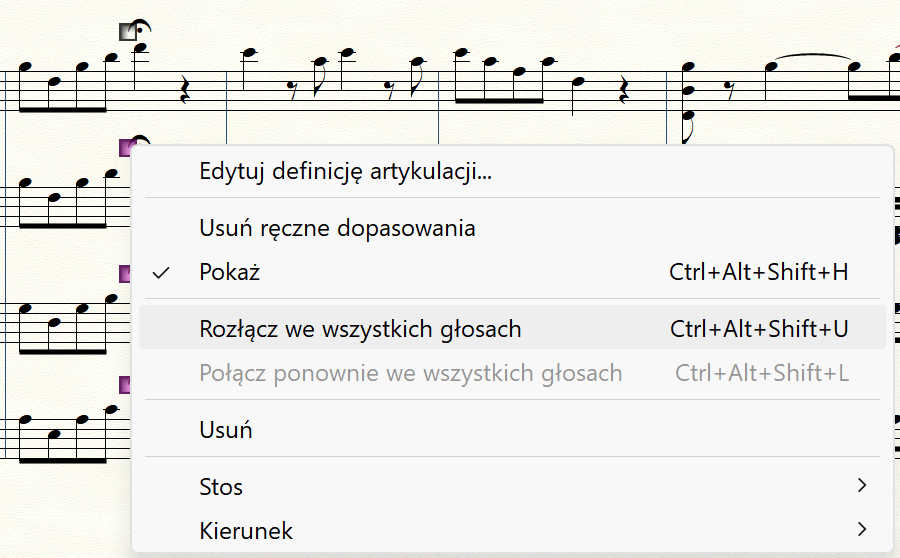
Task: Expand the Kierunek submenu arrow
Action: click(862, 529)
